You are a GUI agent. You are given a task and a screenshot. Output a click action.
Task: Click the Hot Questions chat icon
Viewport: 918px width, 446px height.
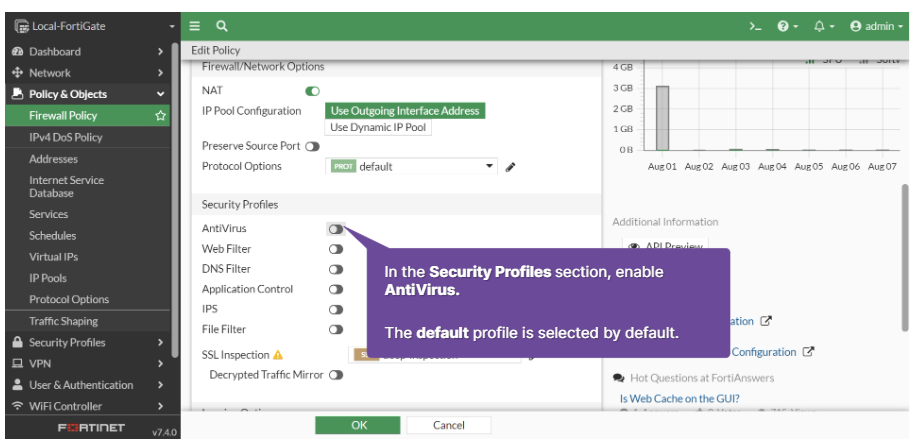tap(618, 378)
